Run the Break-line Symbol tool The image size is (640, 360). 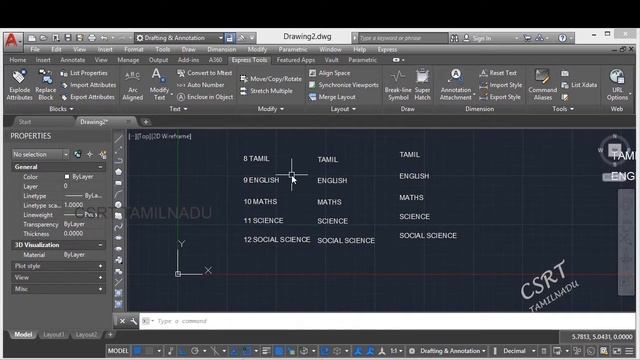398,85
